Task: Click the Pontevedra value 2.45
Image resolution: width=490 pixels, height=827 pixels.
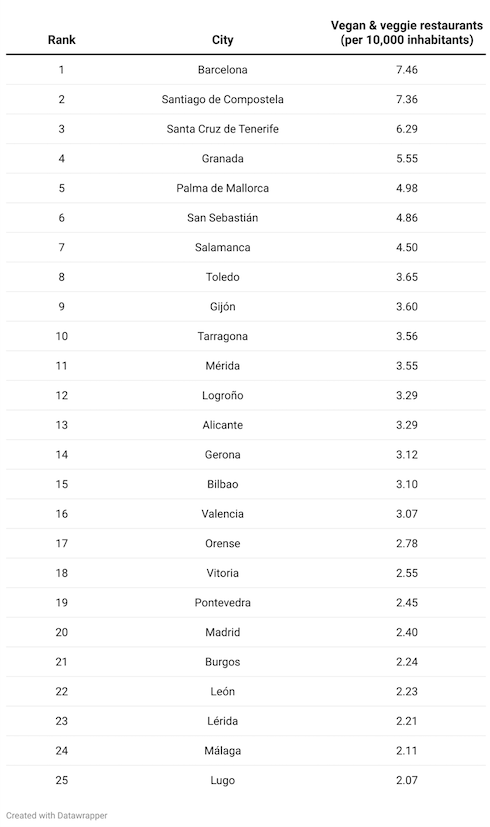Action: point(407,602)
